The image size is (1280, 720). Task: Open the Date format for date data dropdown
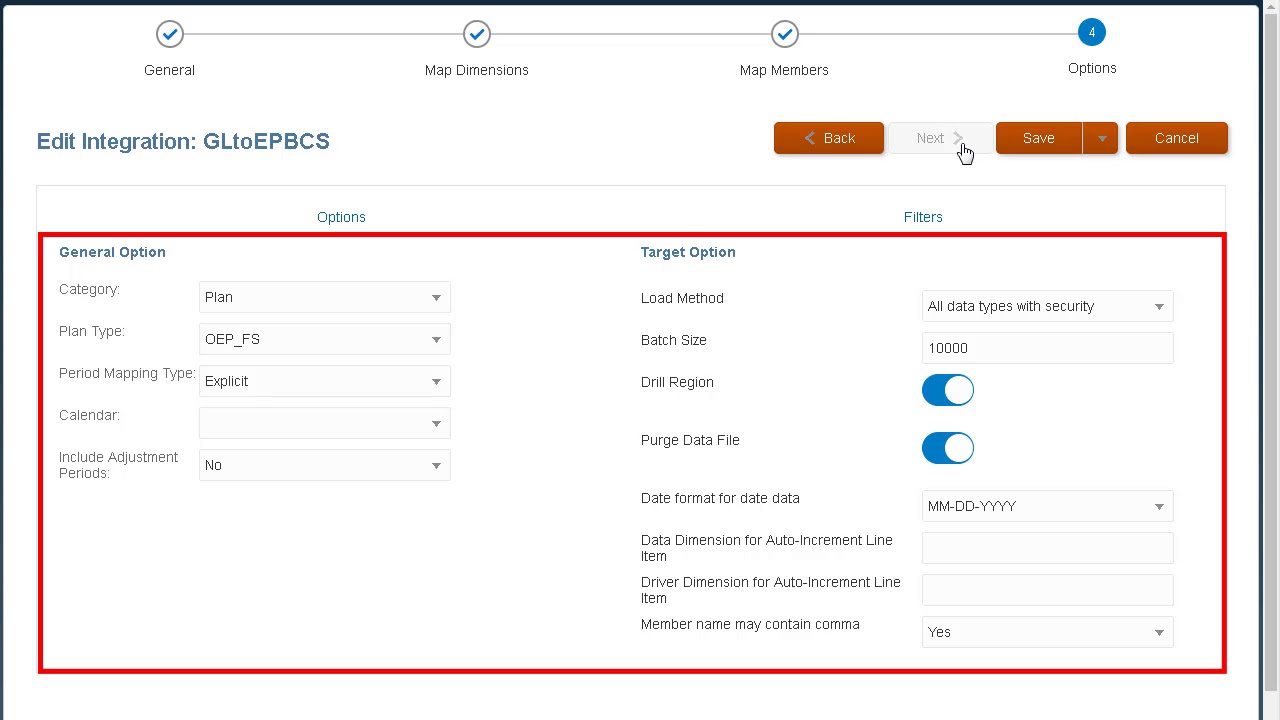point(1048,506)
